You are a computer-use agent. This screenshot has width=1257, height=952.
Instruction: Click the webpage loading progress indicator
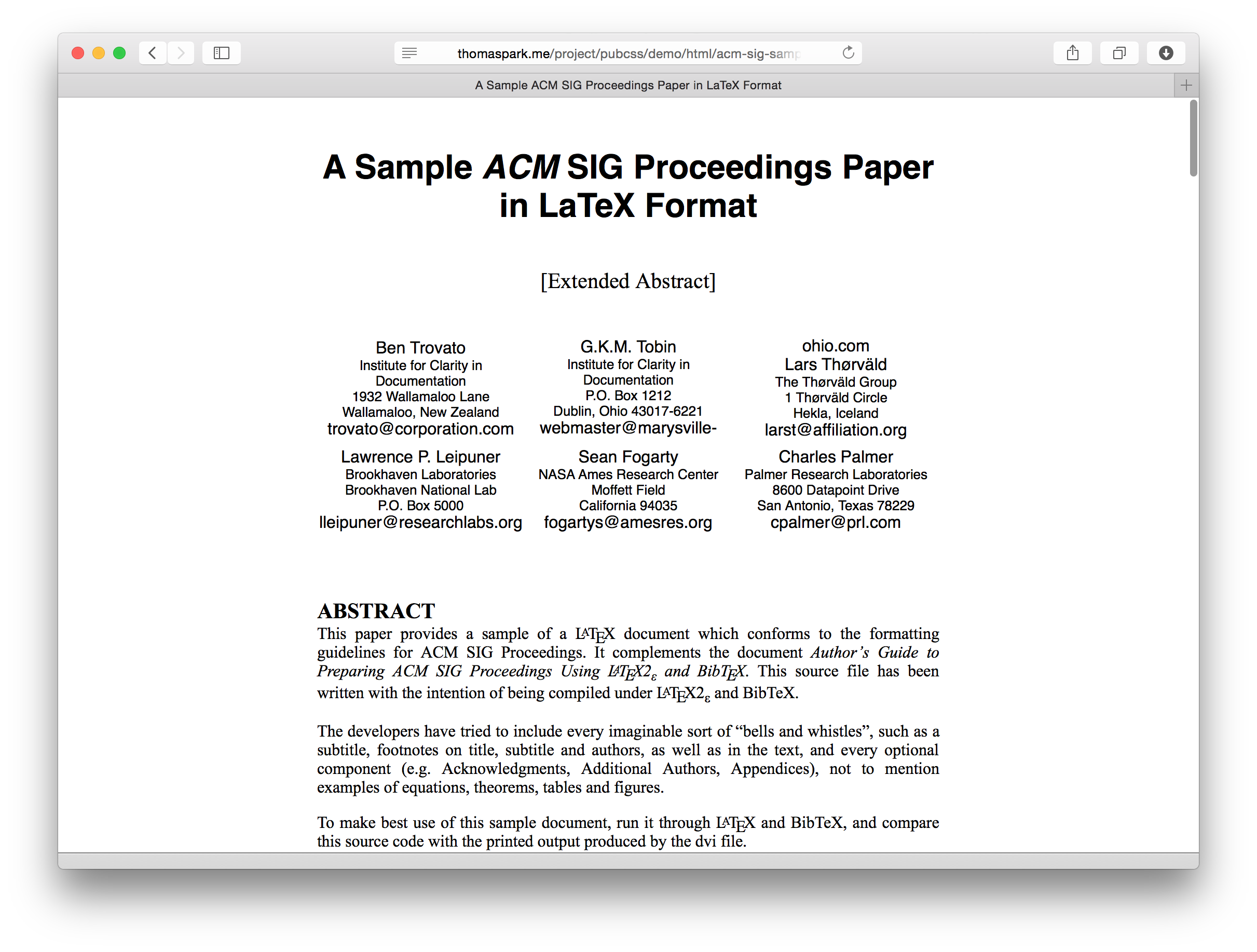848,52
